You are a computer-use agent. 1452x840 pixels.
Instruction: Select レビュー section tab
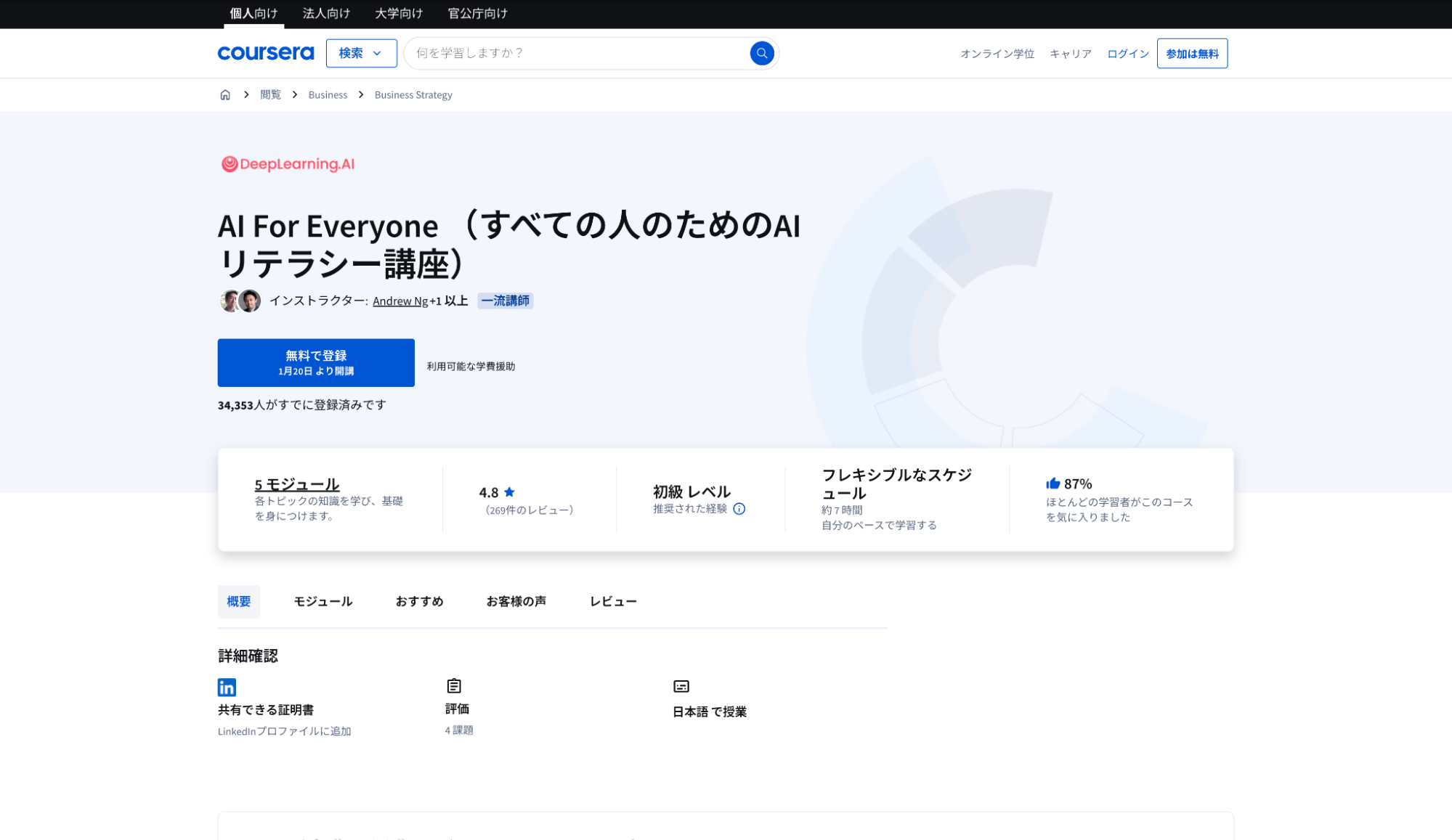(x=613, y=602)
